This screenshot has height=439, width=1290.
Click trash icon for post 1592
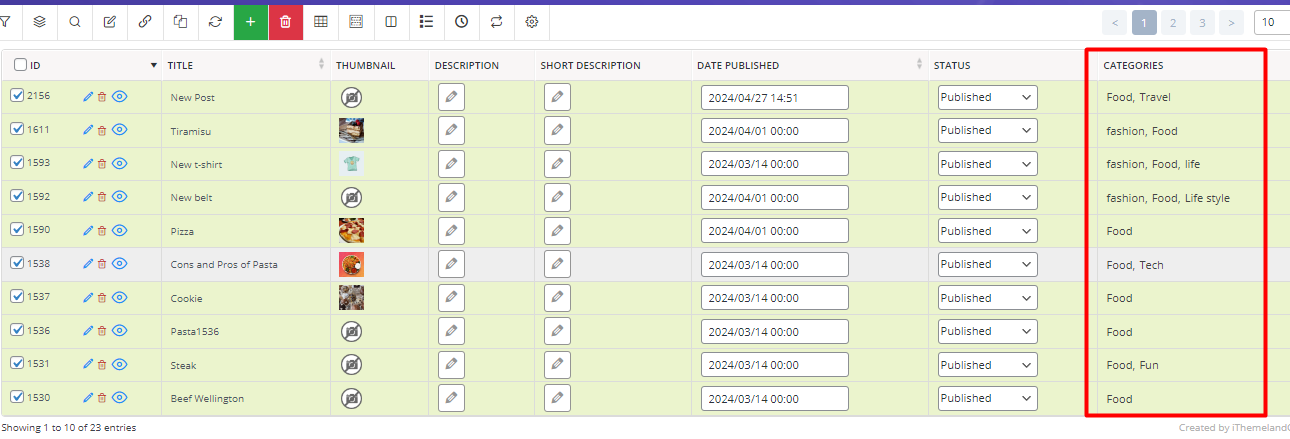click(101, 197)
